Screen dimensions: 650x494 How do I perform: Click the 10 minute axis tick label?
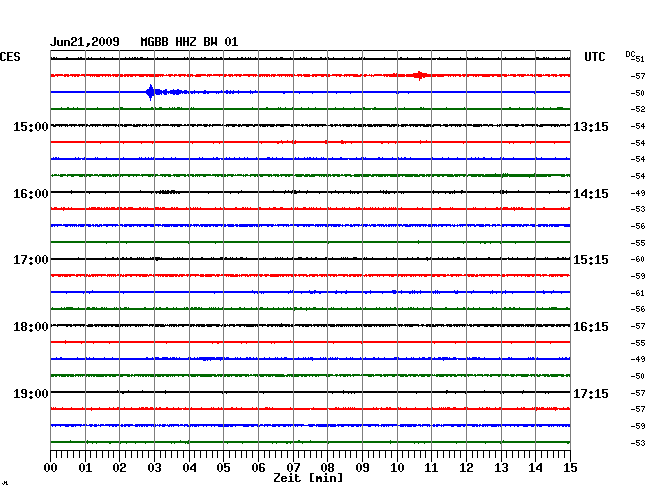click(x=397, y=467)
